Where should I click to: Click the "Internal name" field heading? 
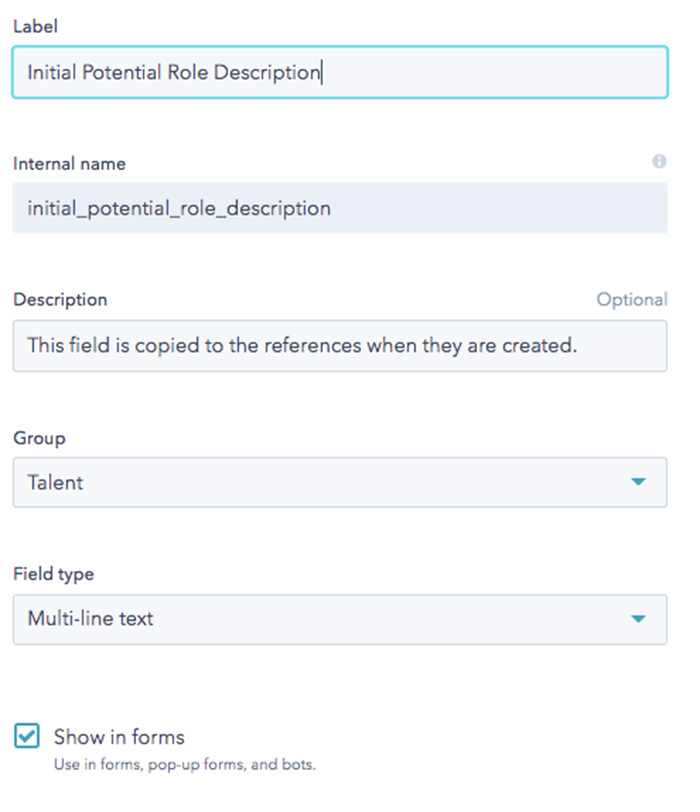tap(69, 164)
